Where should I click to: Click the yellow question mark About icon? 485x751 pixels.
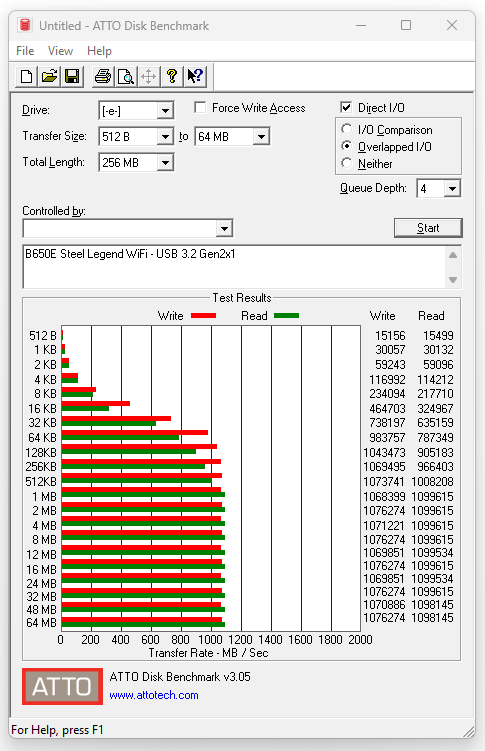coord(172,77)
